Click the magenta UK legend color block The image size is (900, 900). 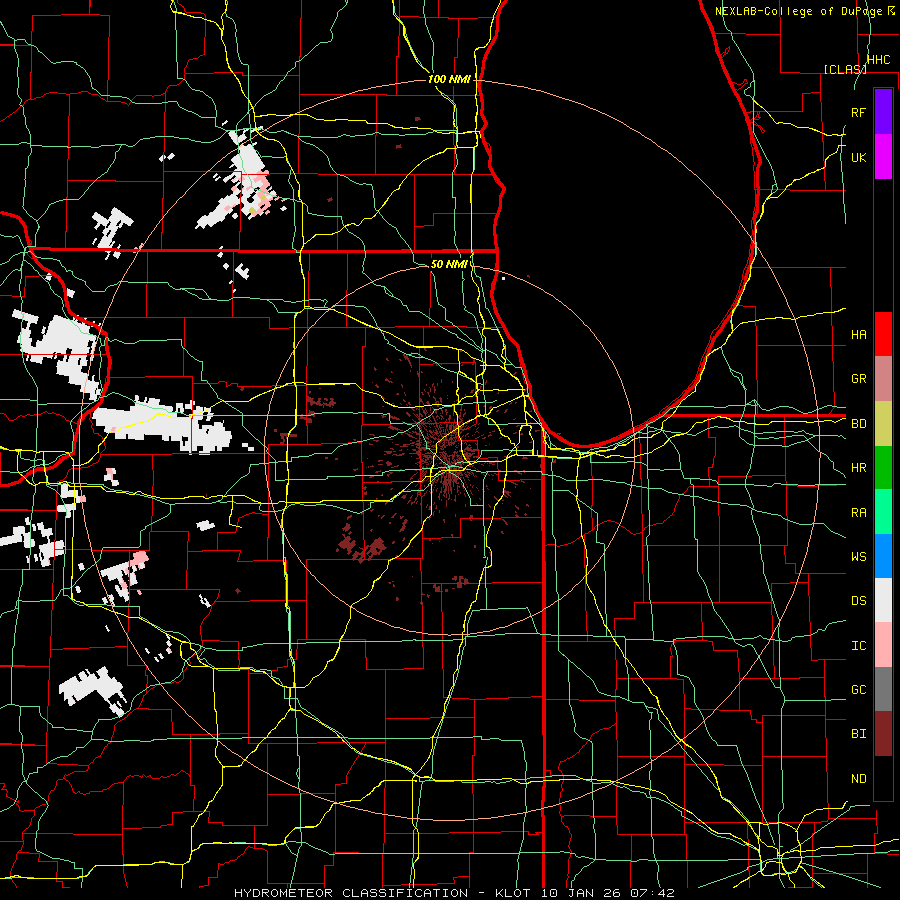(x=883, y=157)
